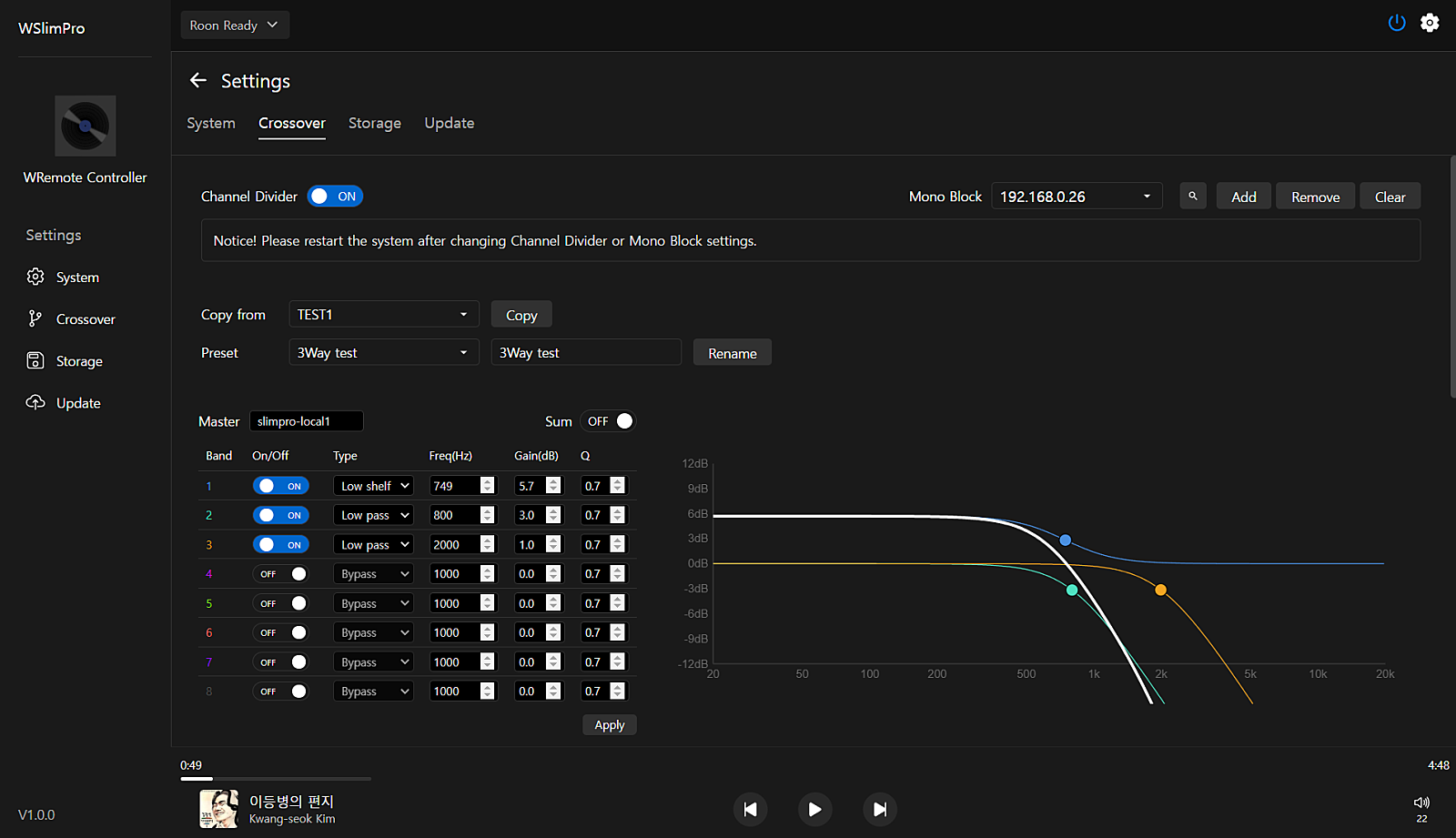Turn on band 5 switch
The width and height of the screenshot is (1456, 838).
coord(281,603)
